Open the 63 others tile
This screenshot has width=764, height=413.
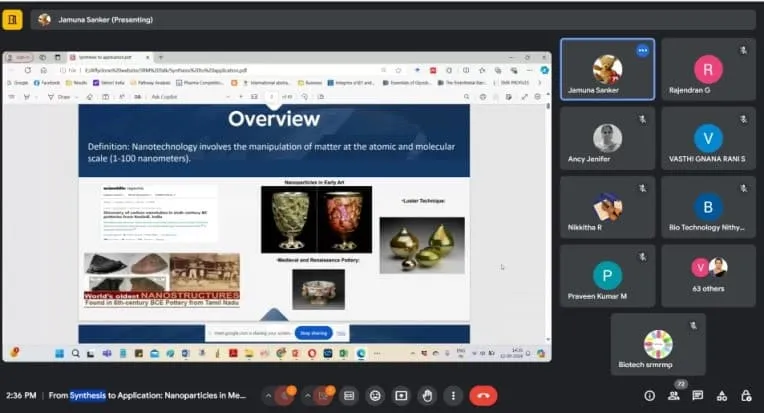(x=708, y=276)
